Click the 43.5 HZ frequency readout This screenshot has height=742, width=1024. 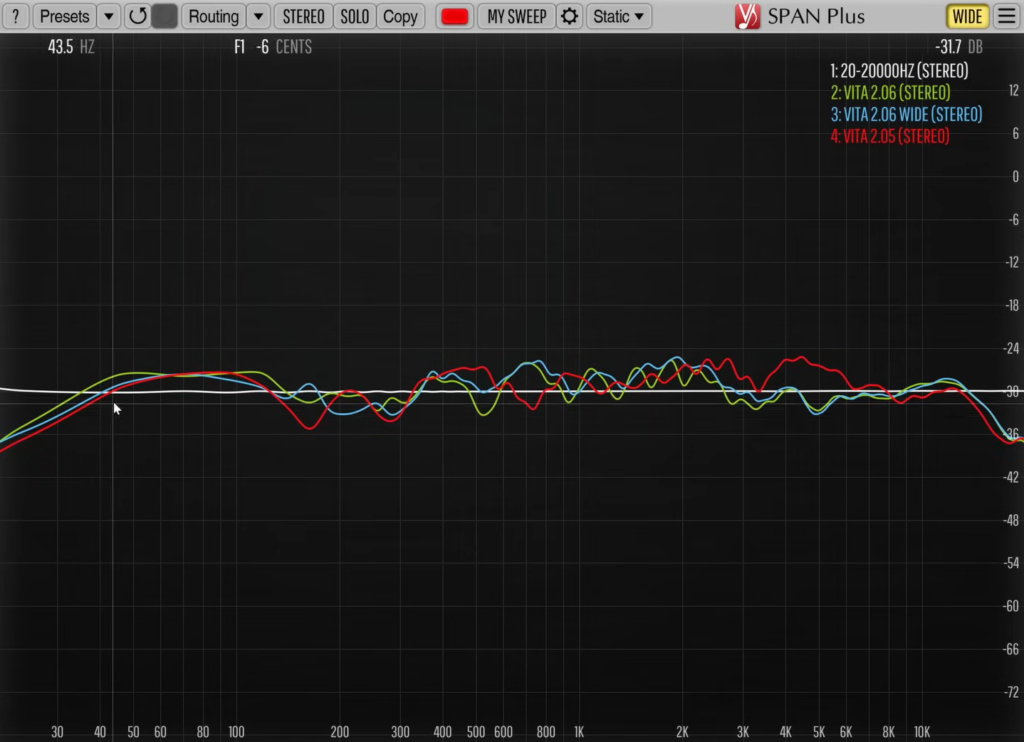pos(71,47)
